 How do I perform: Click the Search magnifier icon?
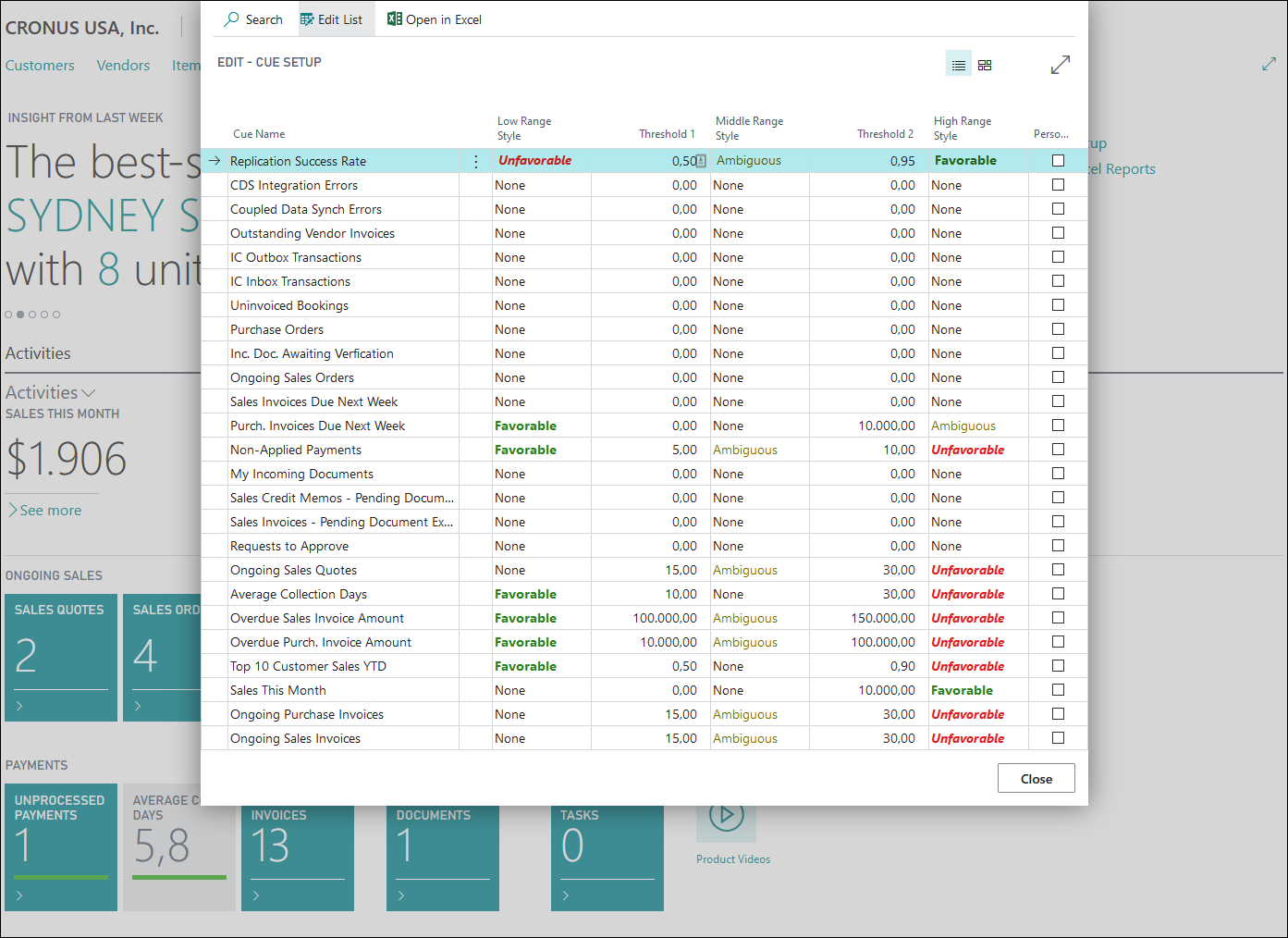231,19
